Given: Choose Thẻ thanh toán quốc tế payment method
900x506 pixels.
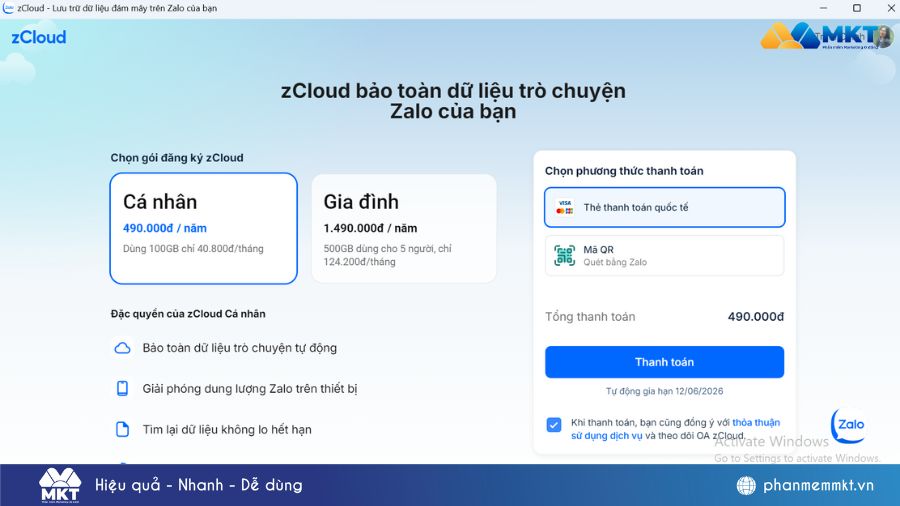Looking at the screenshot, I should point(665,207).
